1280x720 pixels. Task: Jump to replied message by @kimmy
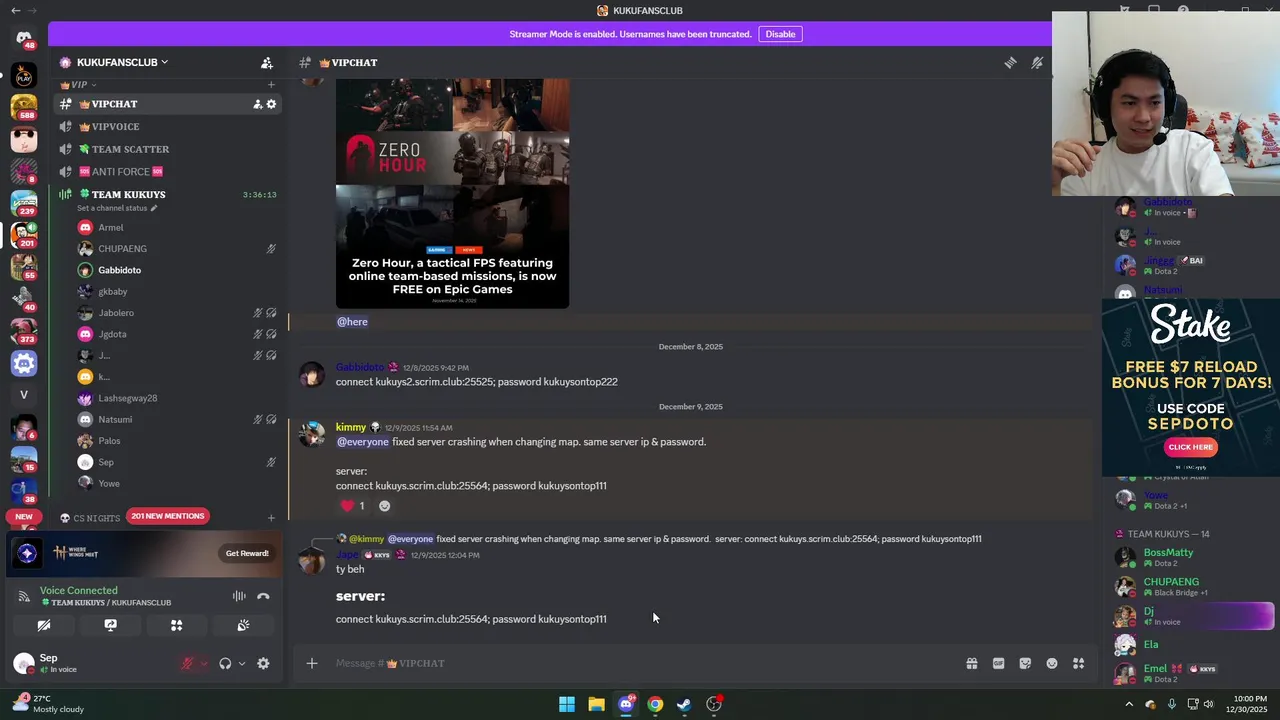coord(665,539)
